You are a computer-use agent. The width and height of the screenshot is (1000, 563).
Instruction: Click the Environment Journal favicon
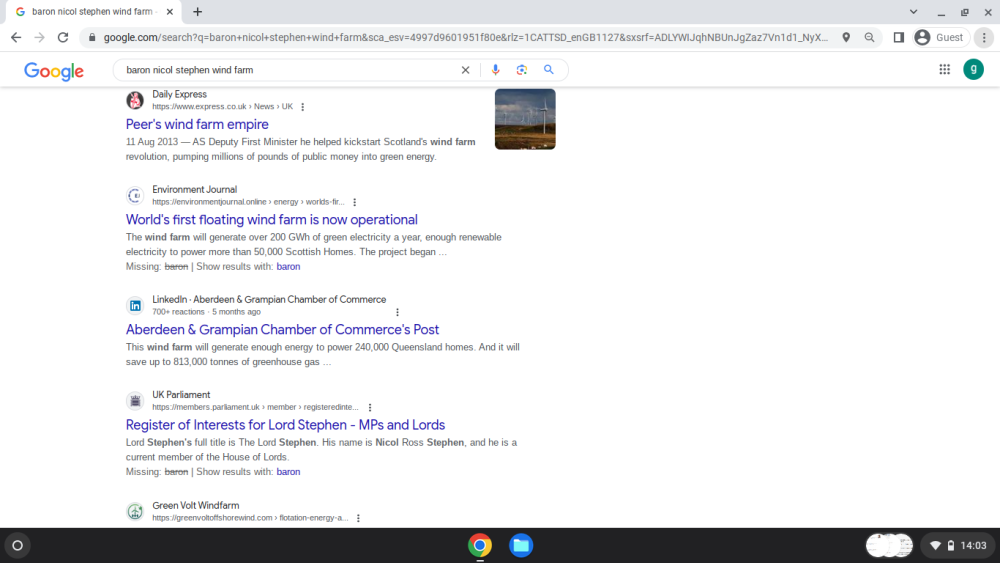[135, 196]
